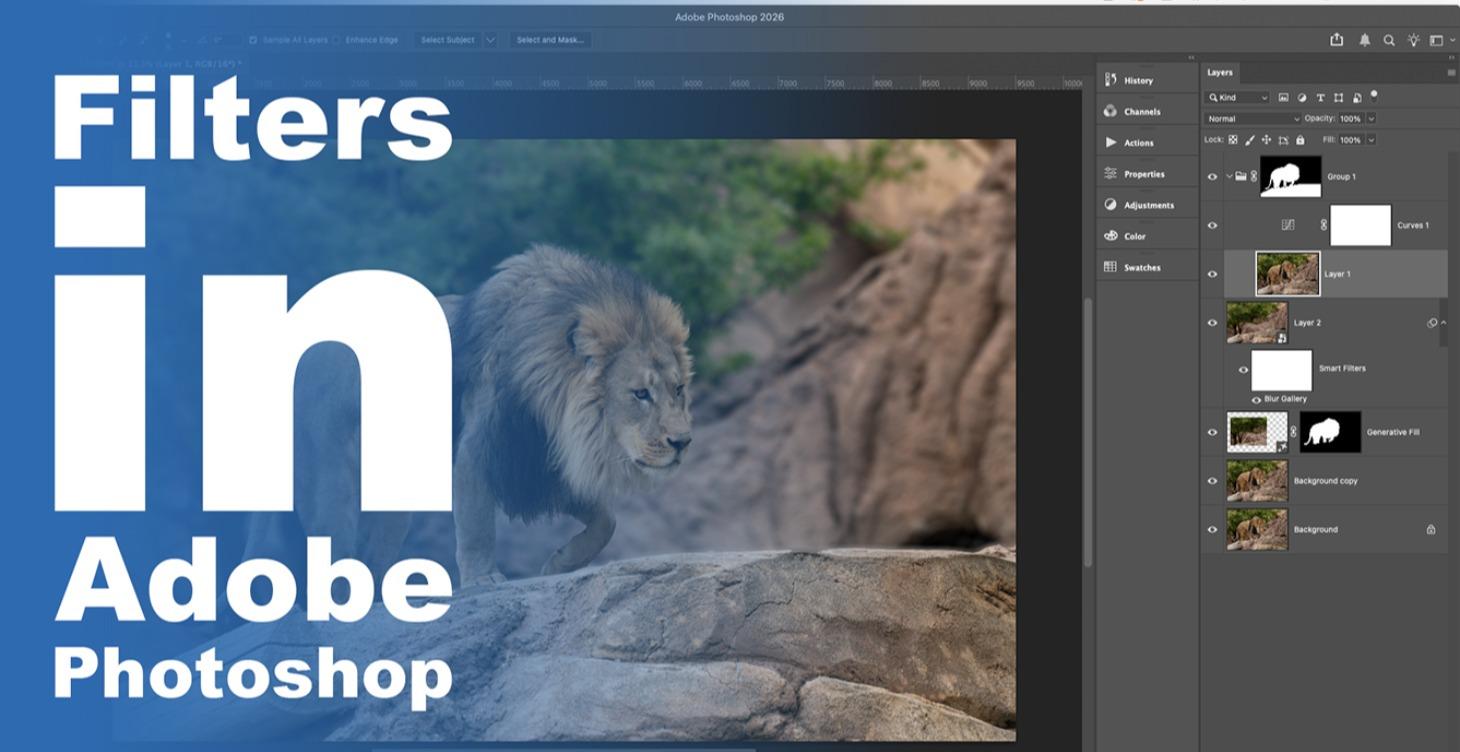
Task: Open the Normal blend mode dropdown
Action: [x=1254, y=118]
